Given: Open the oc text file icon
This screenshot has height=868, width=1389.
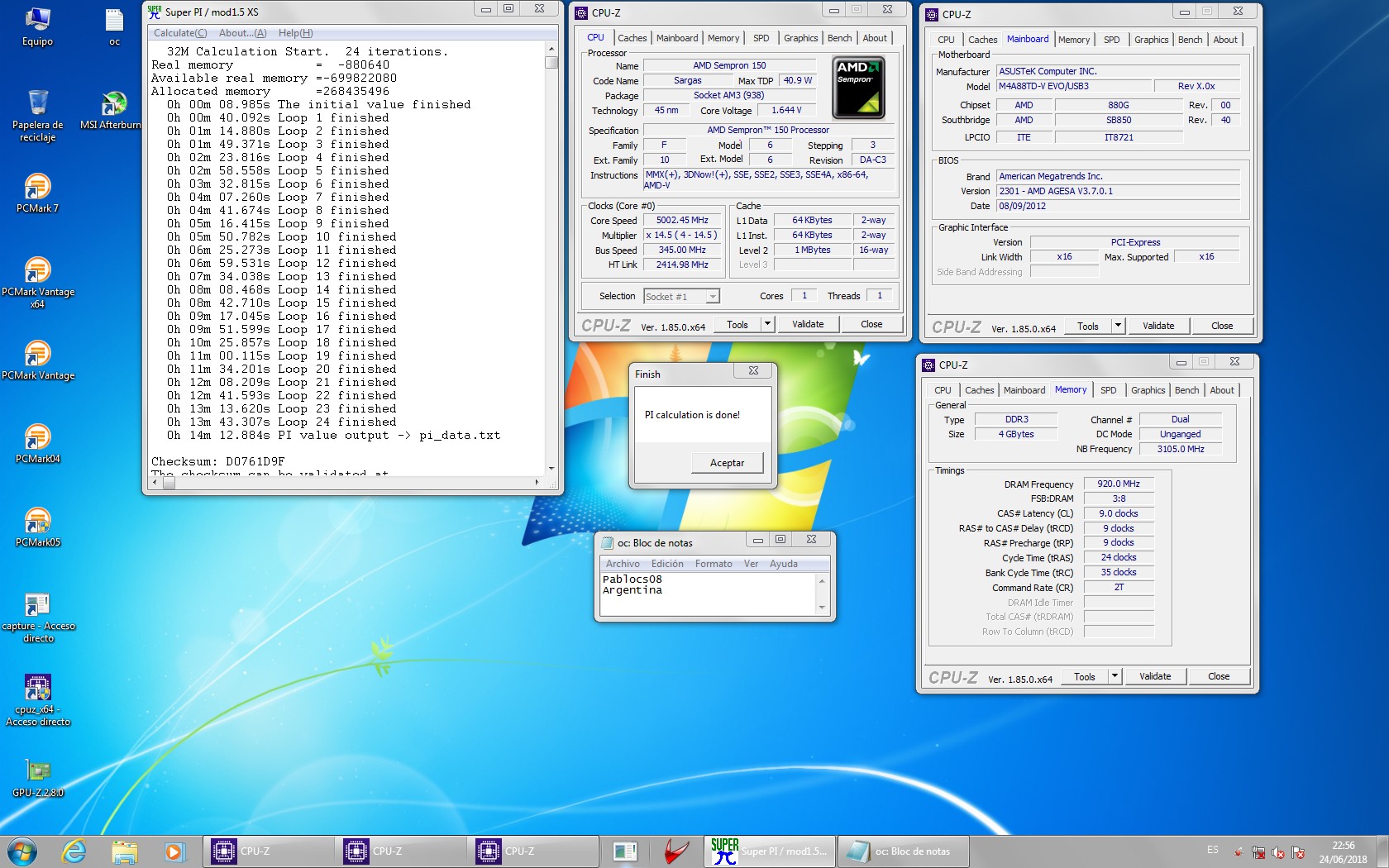Looking at the screenshot, I should (x=114, y=26).
